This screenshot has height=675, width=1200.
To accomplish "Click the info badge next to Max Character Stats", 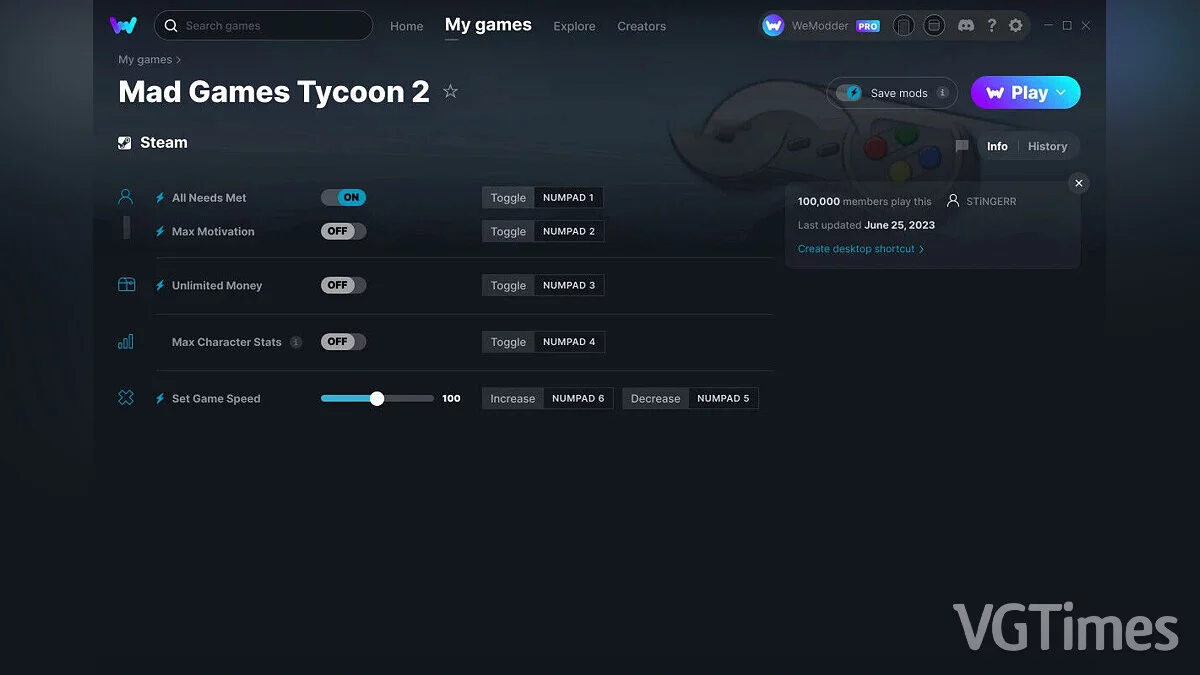I will click(x=296, y=341).
